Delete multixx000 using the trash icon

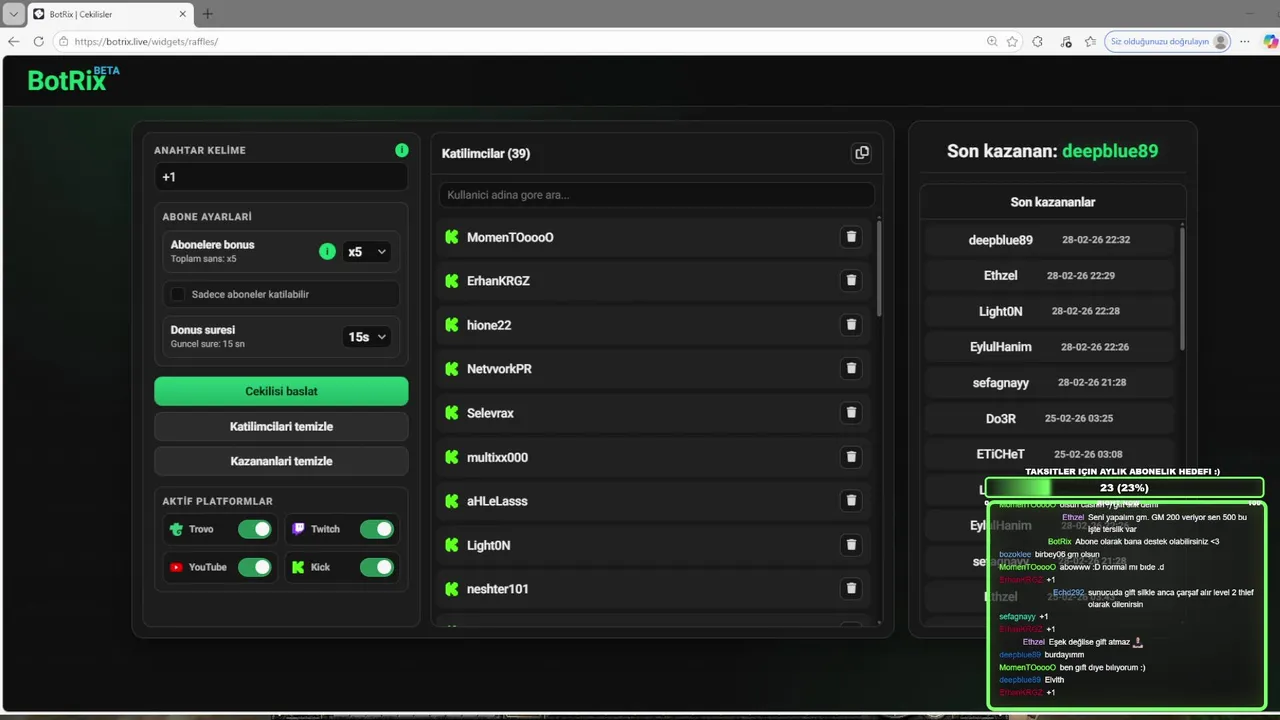pyautogui.click(x=851, y=457)
